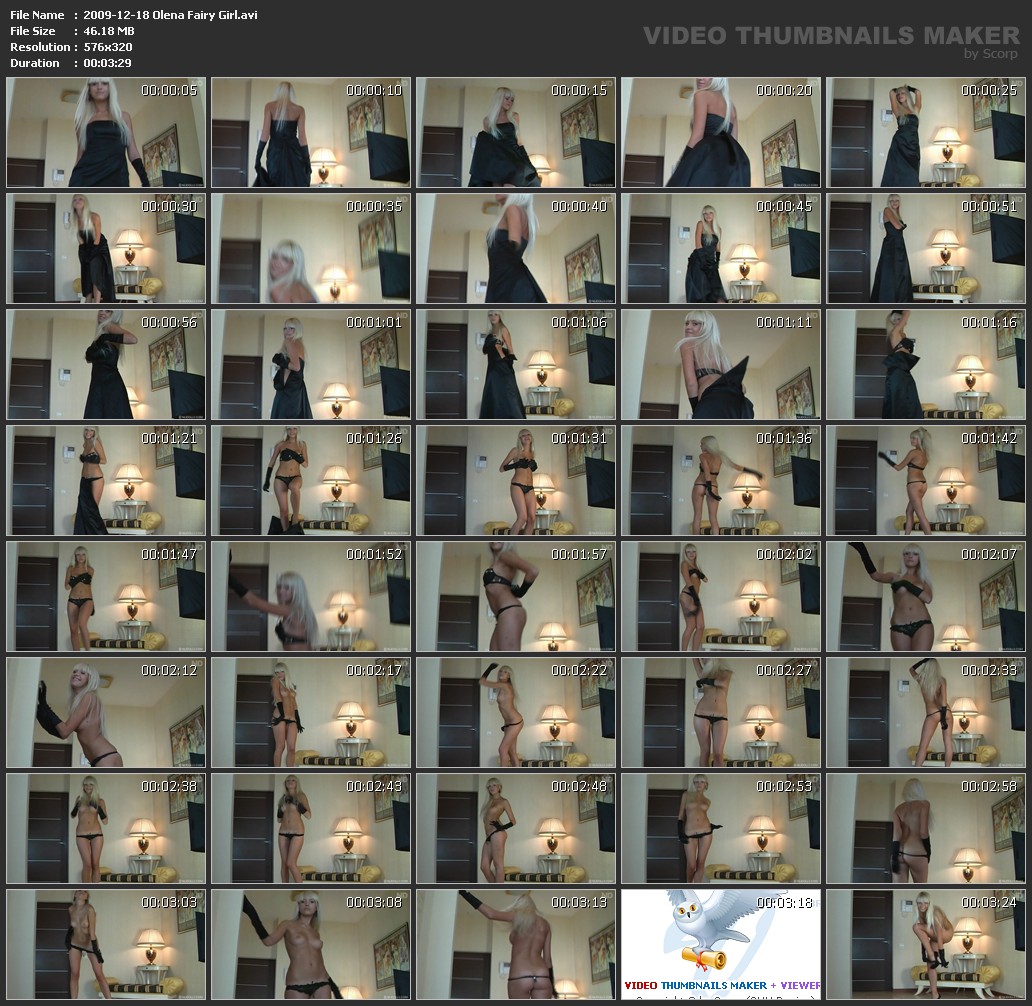This screenshot has height=1006, width=1032.
Task: Click the 00:00:40 timestamp label
Action: coord(579,206)
